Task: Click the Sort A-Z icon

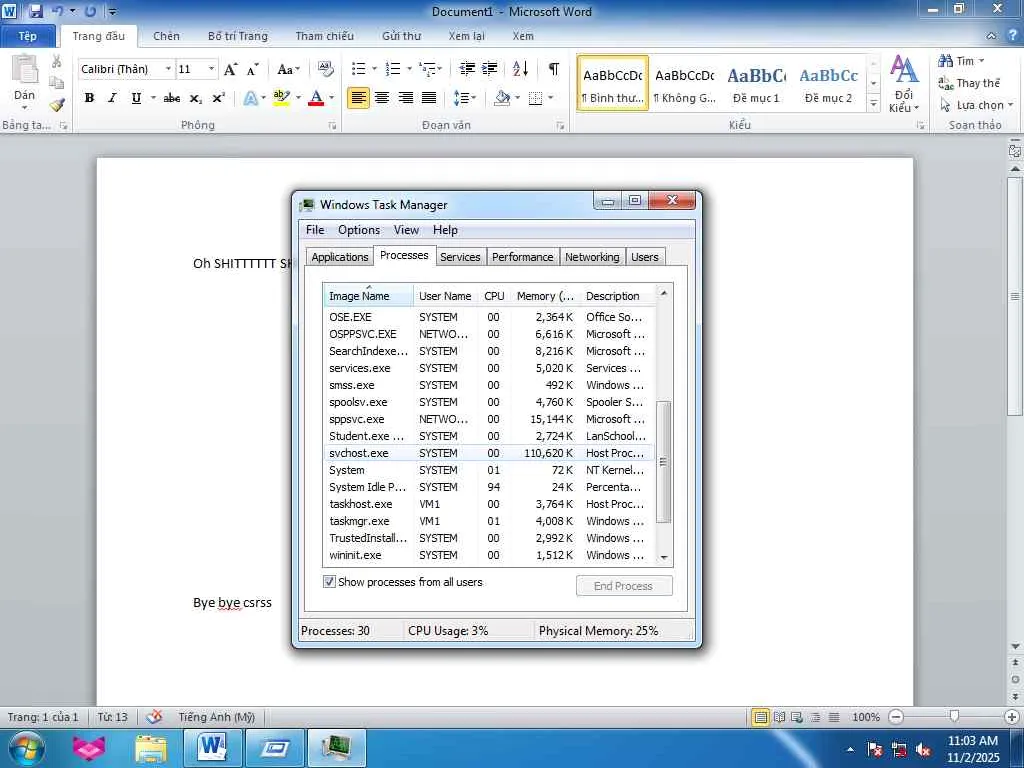Action: coord(520,69)
